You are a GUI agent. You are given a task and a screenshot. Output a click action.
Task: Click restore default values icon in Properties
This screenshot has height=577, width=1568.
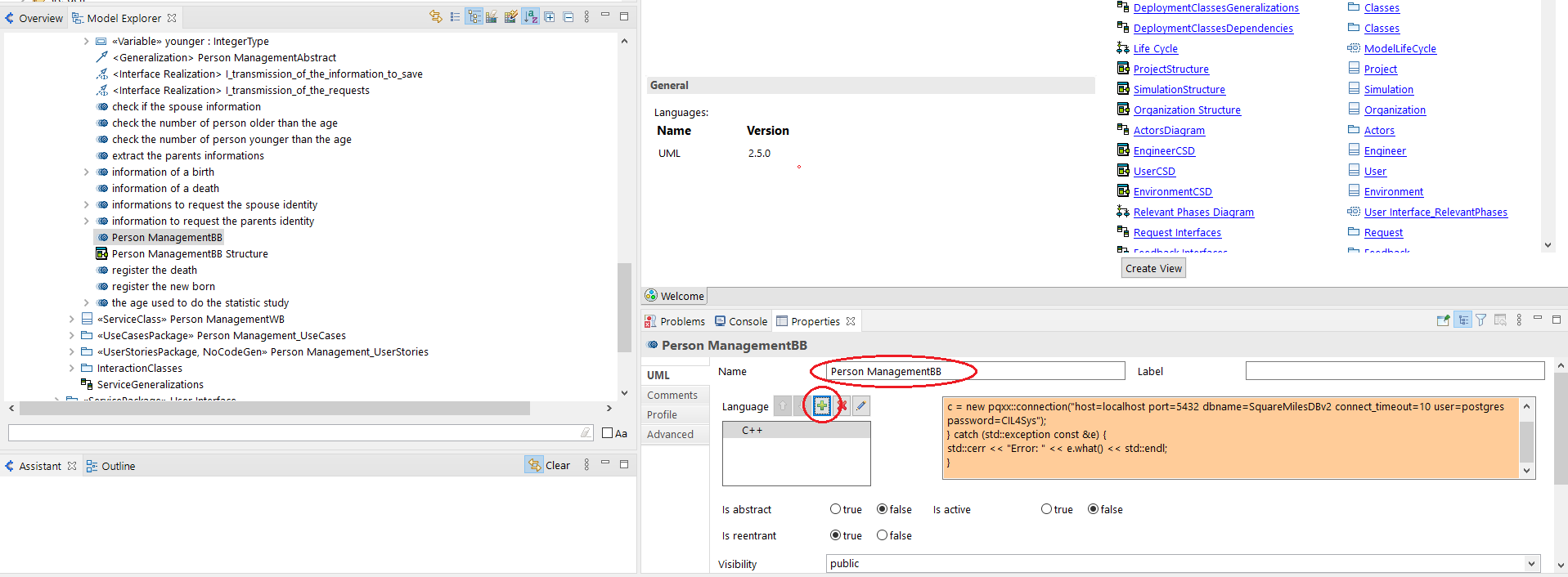[1500, 320]
